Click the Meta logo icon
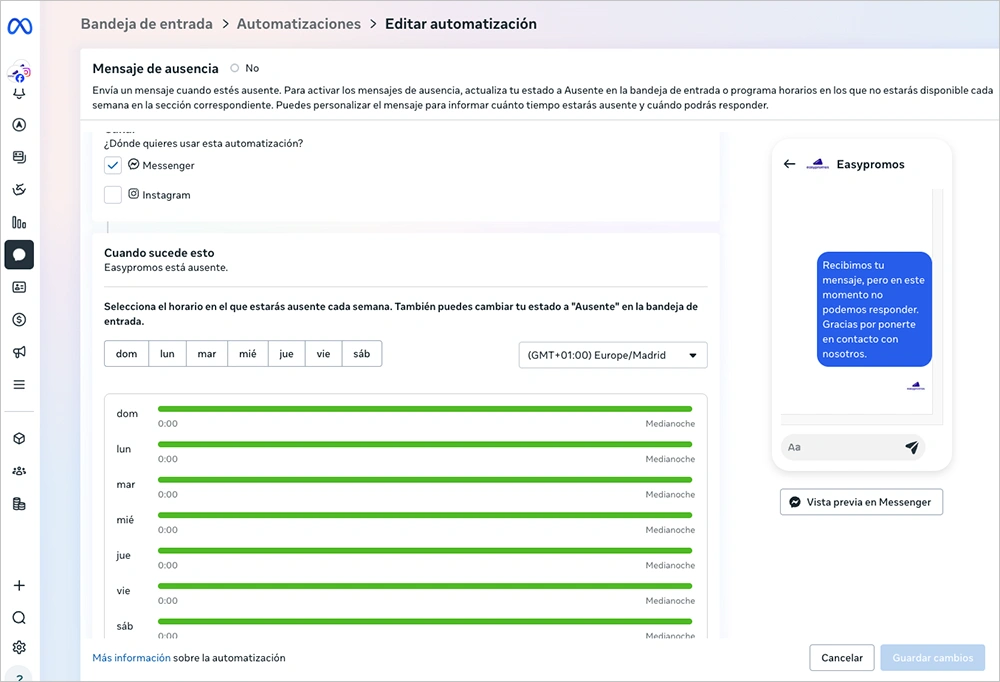 pos(21,27)
